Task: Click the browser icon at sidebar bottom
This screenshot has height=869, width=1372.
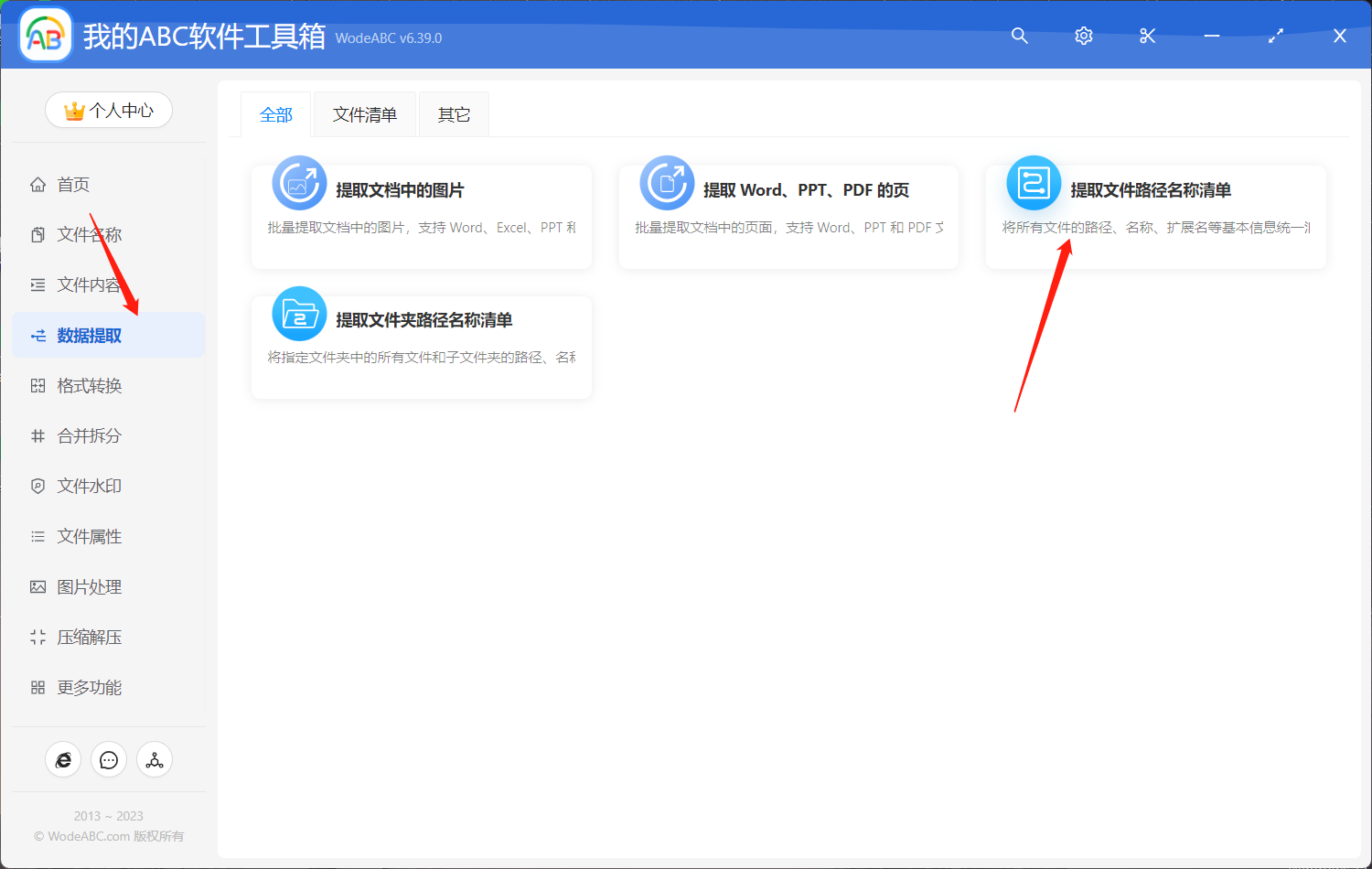Action: 63,759
